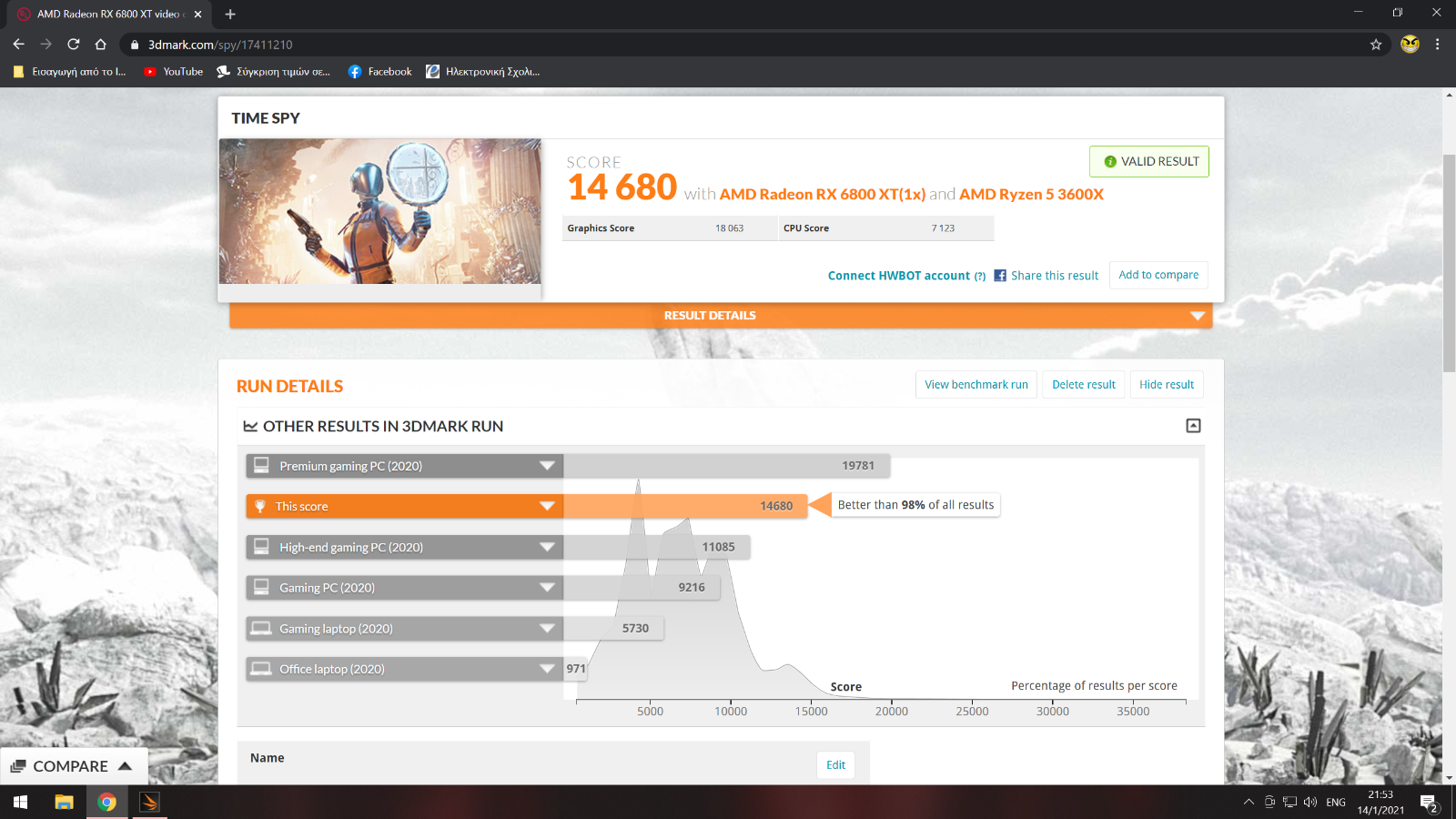Click the AMD Ryzen 5 3600X link
This screenshot has height=819, width=1456.
(x=1031, y=194)
